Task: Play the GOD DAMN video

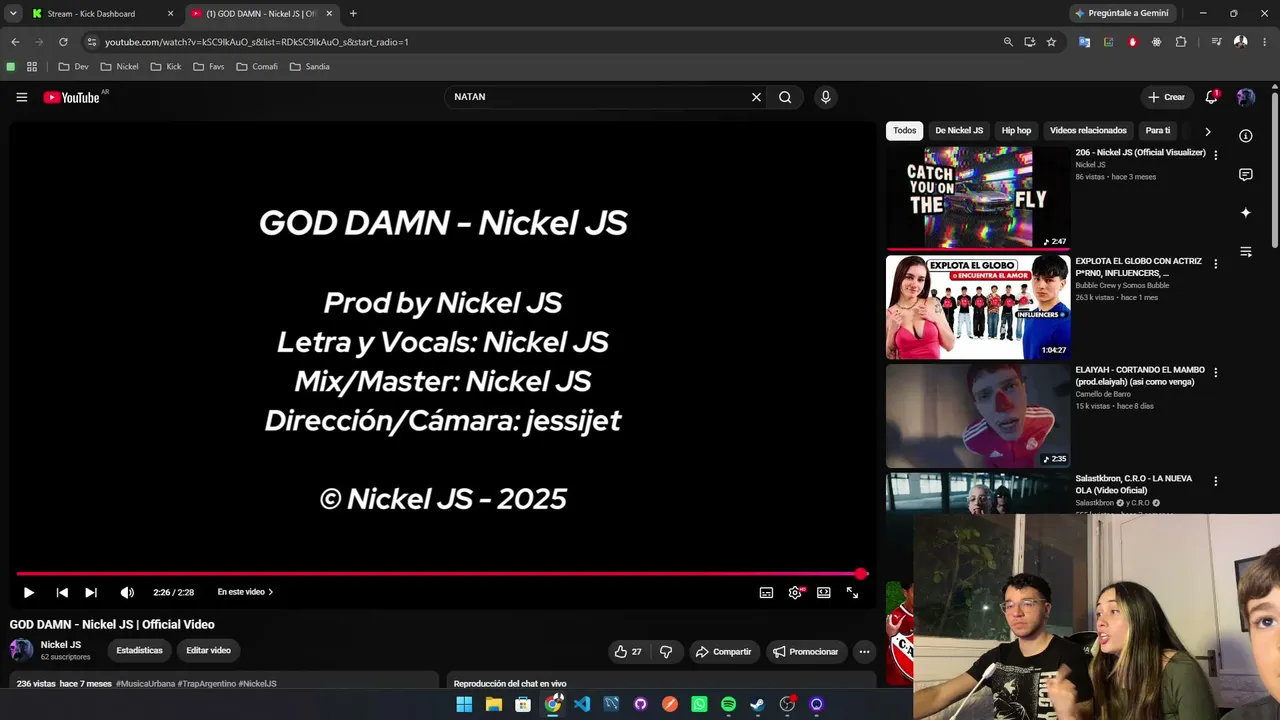Action: [x=28, y=592]
